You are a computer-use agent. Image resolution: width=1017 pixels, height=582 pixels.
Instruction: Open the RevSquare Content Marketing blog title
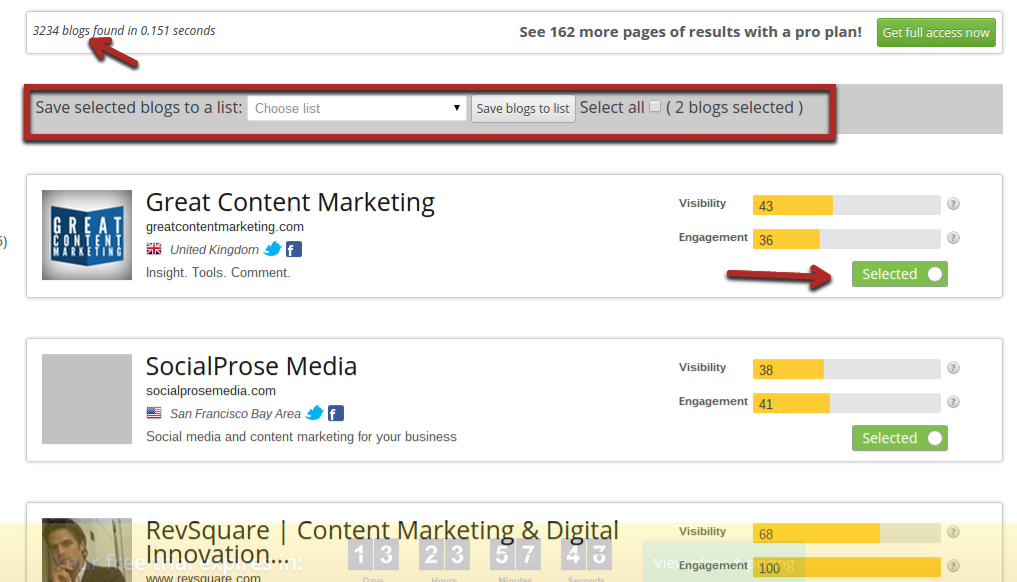pos(382,542)
